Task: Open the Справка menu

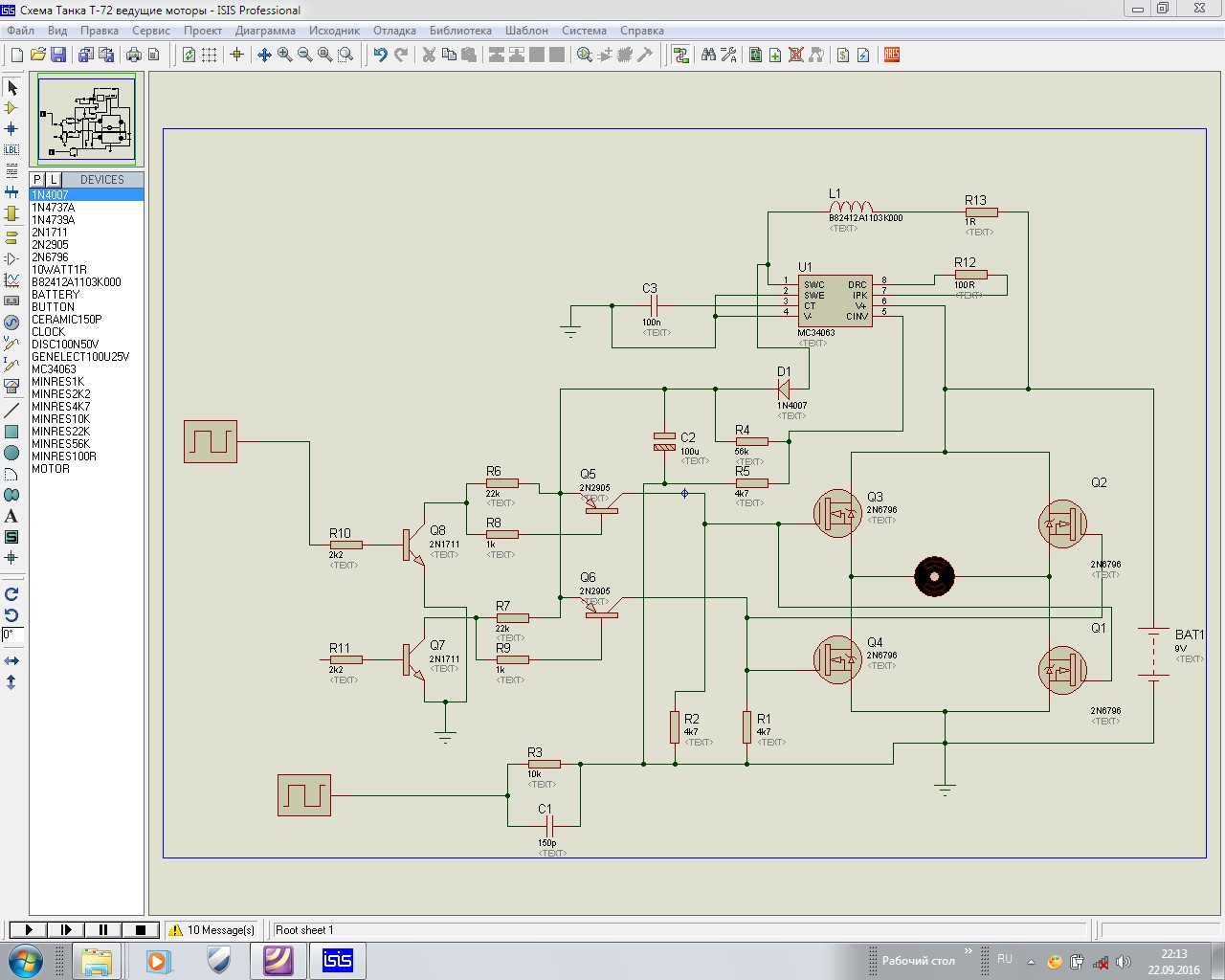Action: point(642,31)
